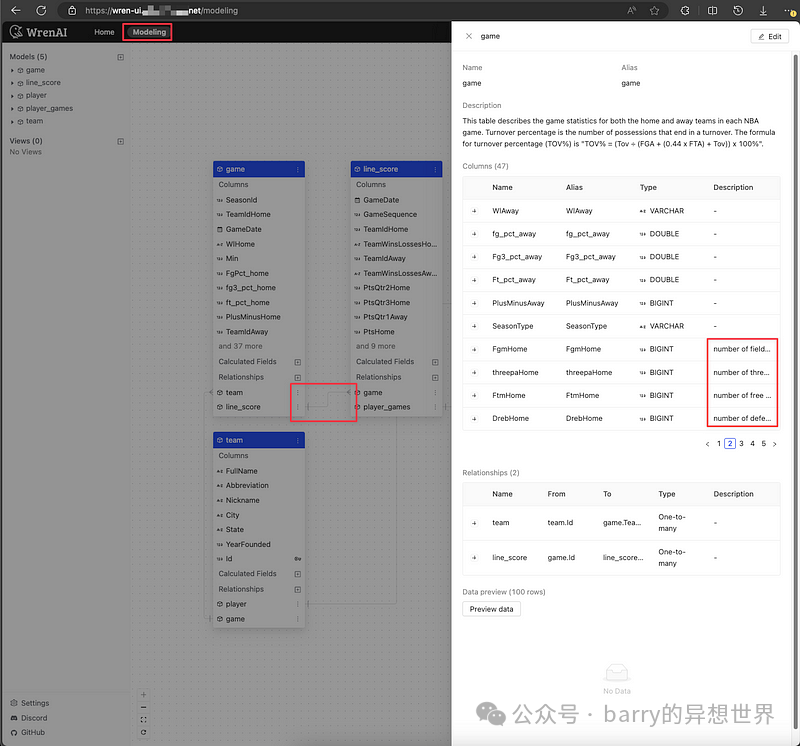Image resolution: width=800 pixels, height=746 pixels.
Task: Close the game details panel
Action: click(468, 36)
